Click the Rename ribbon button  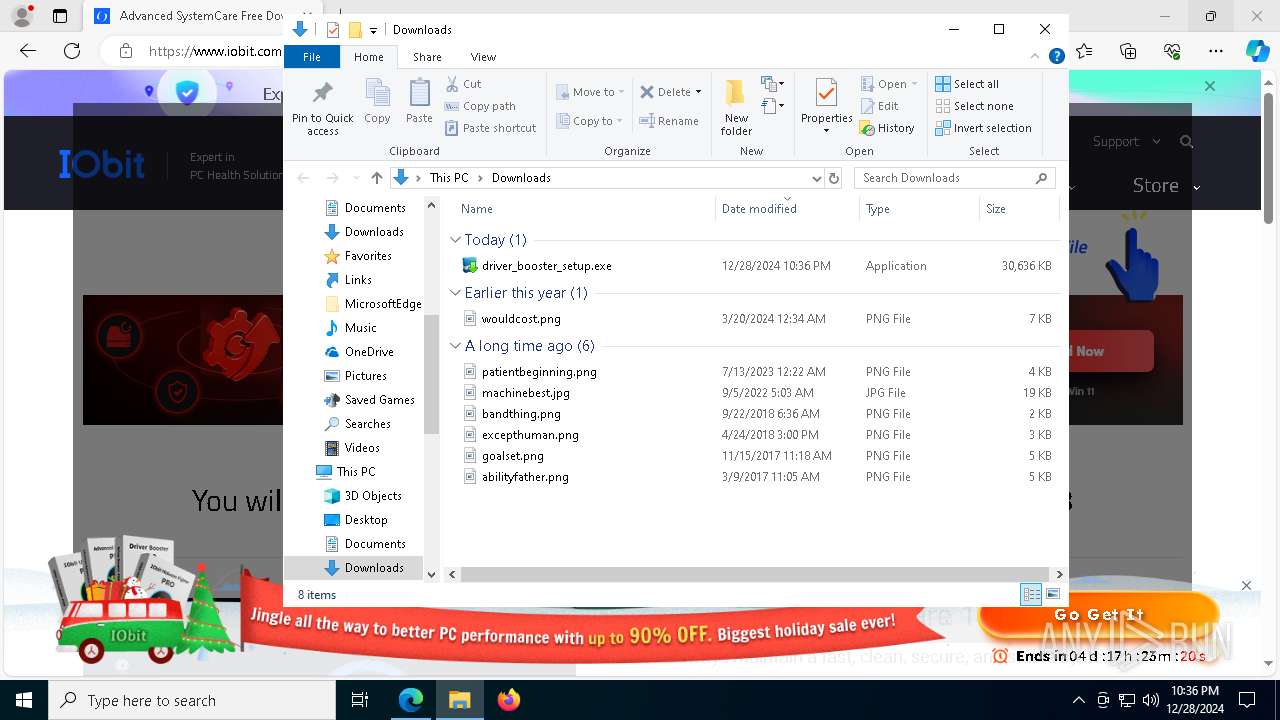(669, 121)
